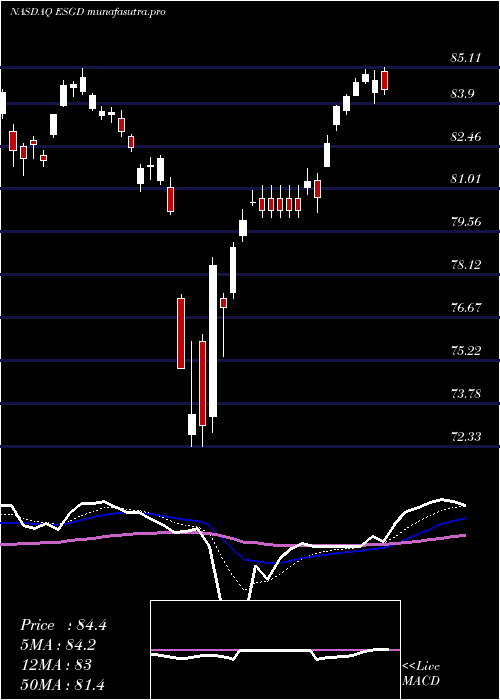Click the NASDAQ ESGD munafasutra.pro title
500x700 pixels.
(x=88, y=12)
